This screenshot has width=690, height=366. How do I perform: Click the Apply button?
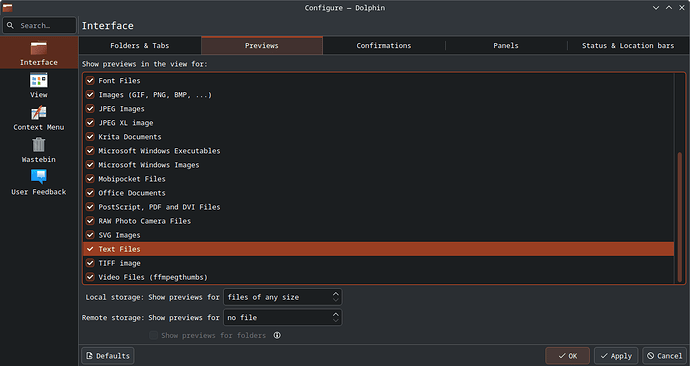pos(616,356)
